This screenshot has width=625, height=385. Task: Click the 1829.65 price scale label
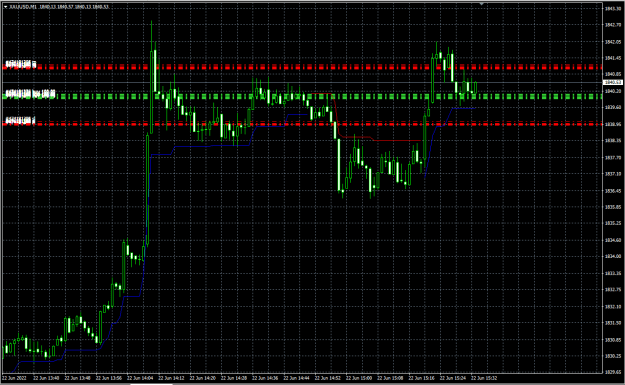pyautogui.click(x=613, y=372)
